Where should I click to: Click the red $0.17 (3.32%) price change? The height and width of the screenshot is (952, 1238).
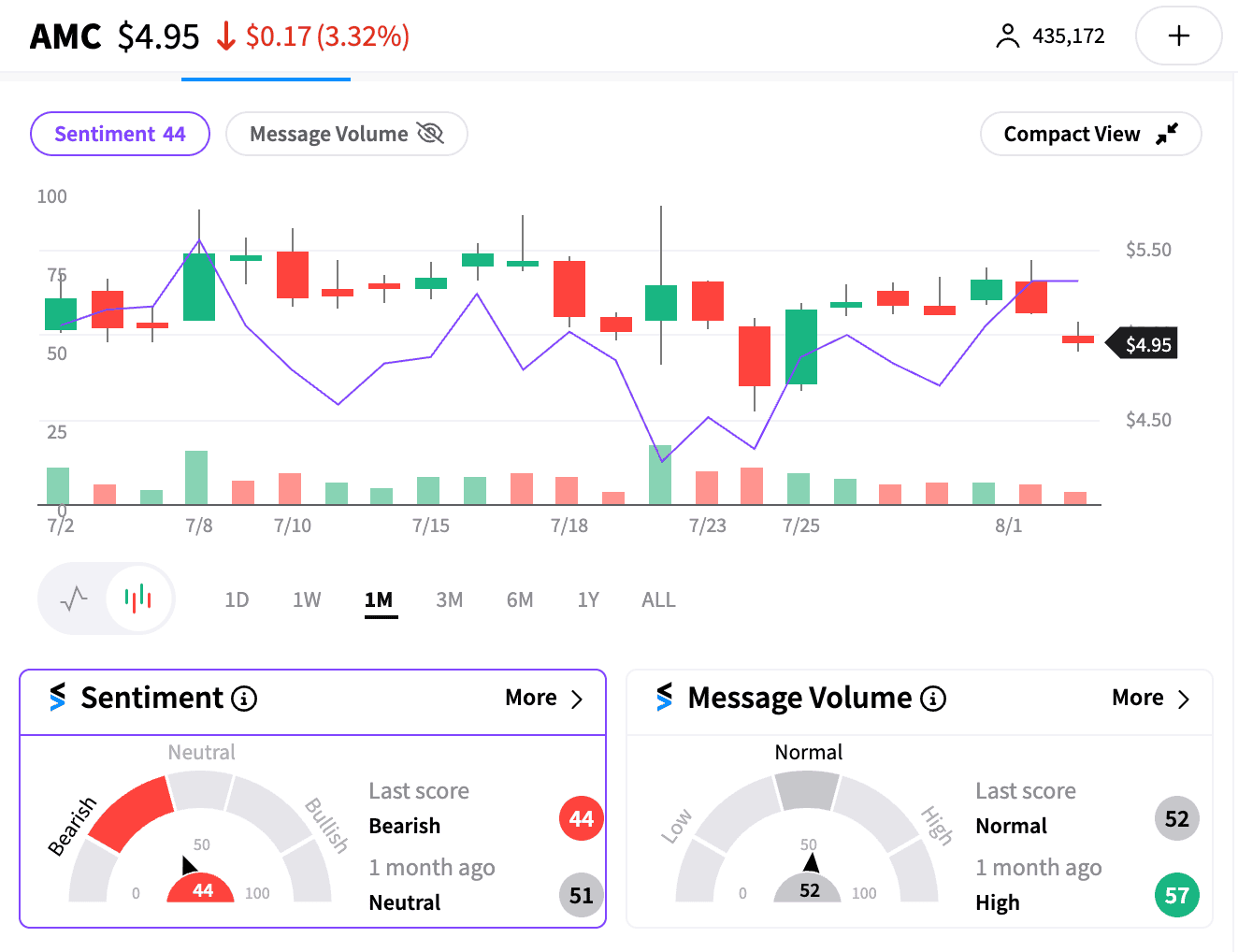click(327, 36)
